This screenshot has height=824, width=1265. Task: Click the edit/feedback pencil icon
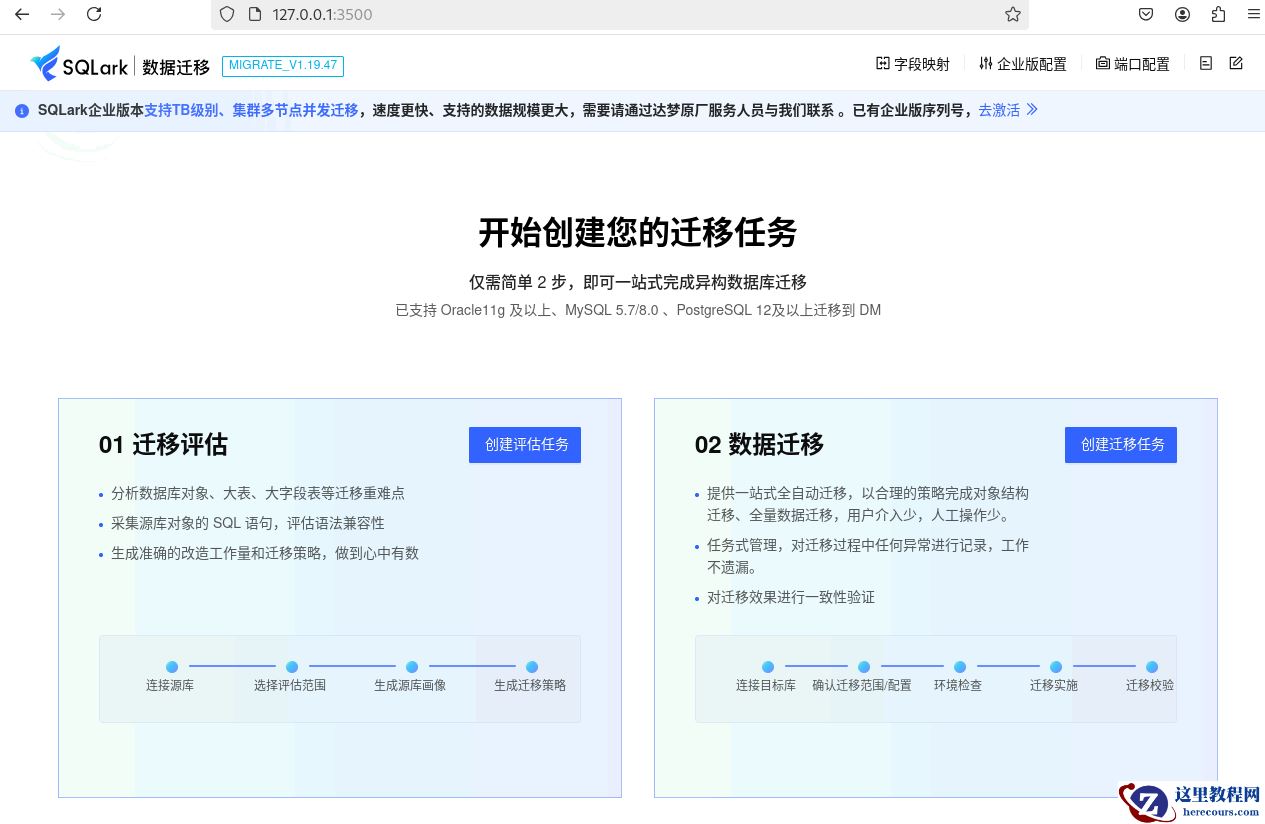point(1236,63)
